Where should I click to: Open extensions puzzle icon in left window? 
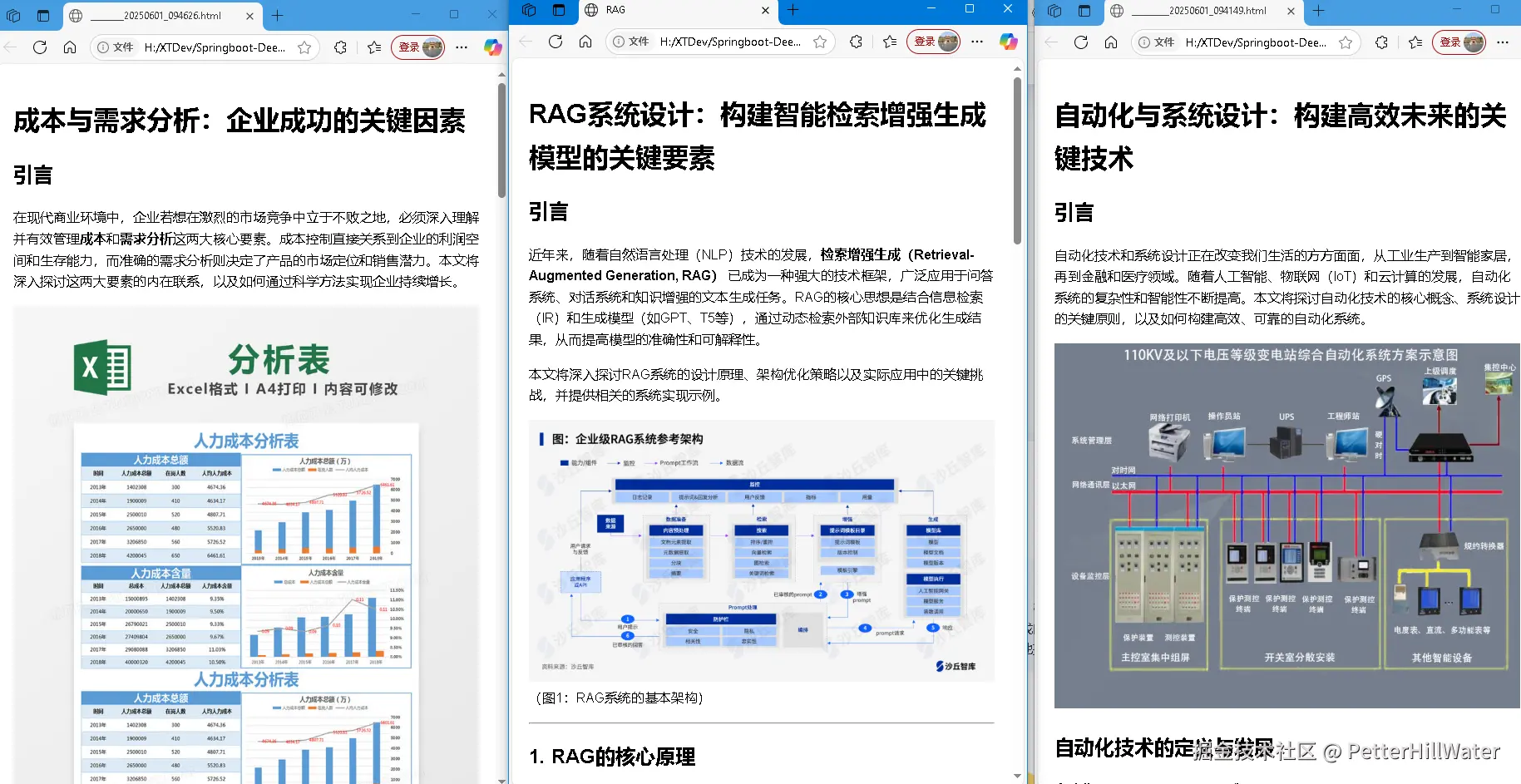point(340,47)
